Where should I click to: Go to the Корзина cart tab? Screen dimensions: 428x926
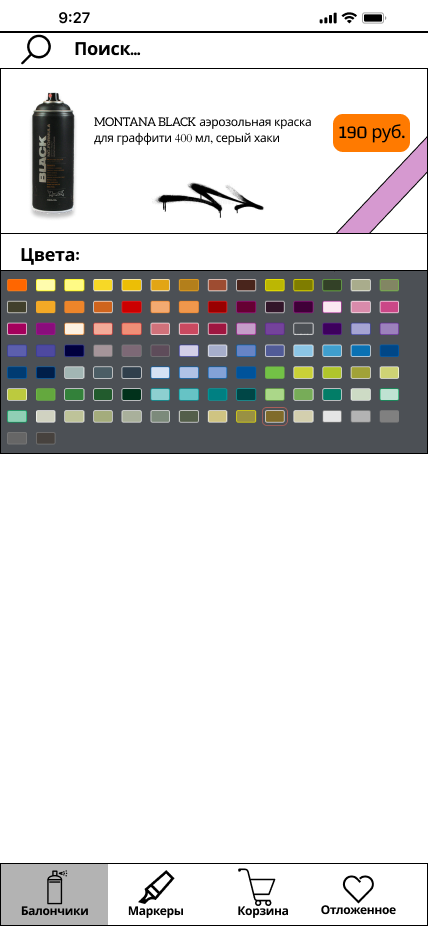(263, 894)
